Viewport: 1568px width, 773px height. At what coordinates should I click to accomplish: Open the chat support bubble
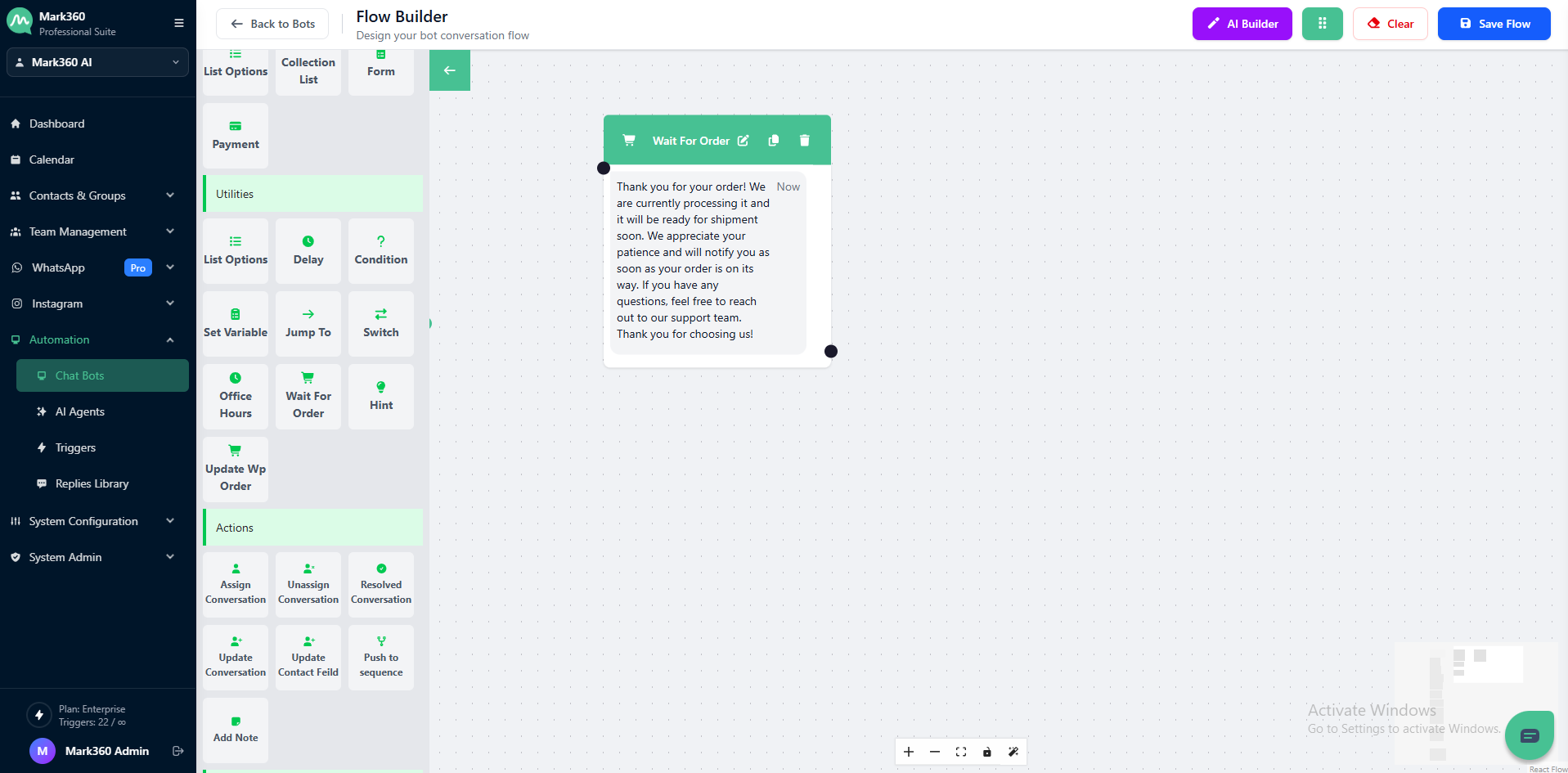pyautogui.click(x=1529, y=735)
